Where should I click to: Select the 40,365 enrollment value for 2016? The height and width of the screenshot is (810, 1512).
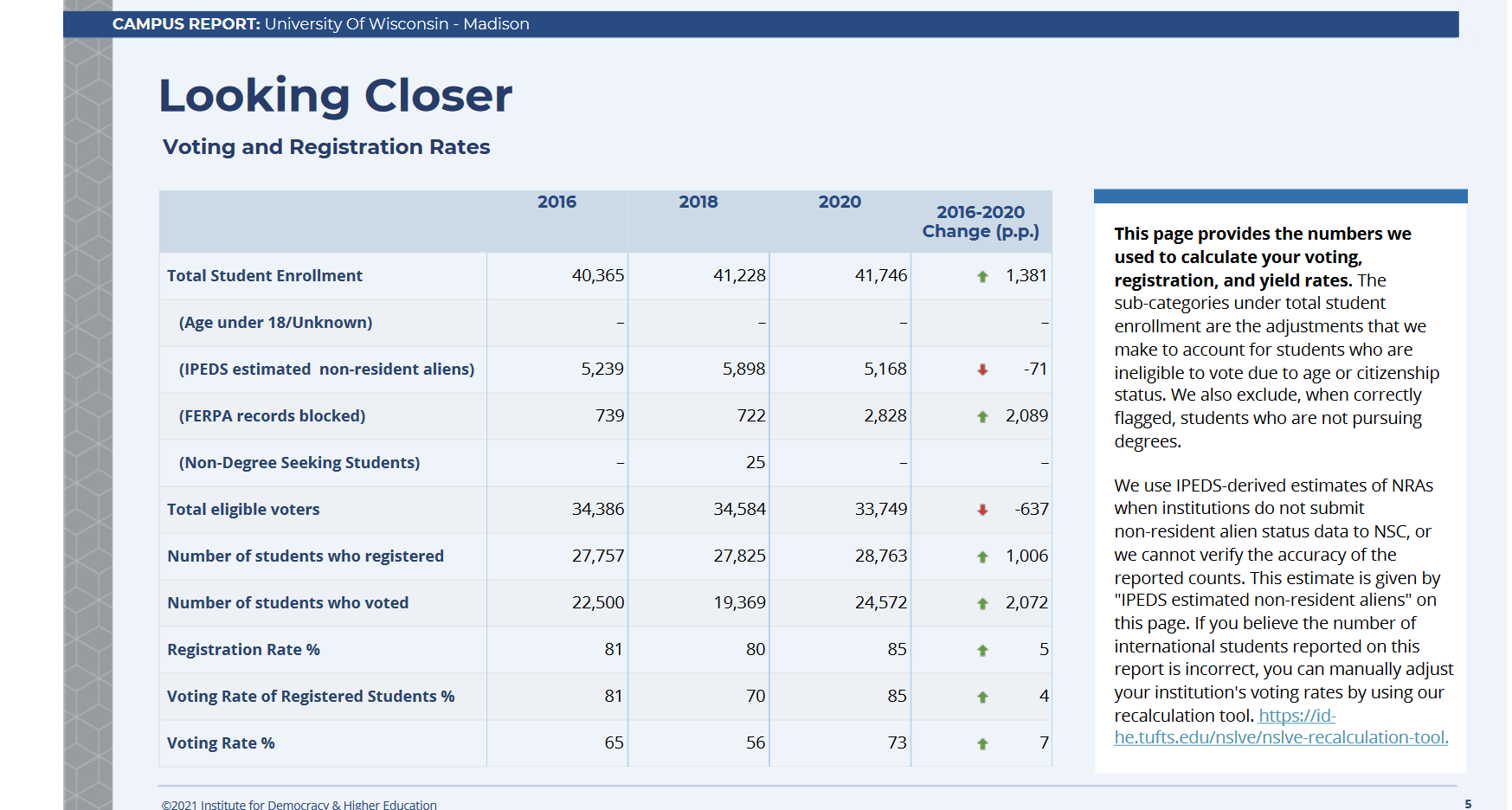coord(598,275)
